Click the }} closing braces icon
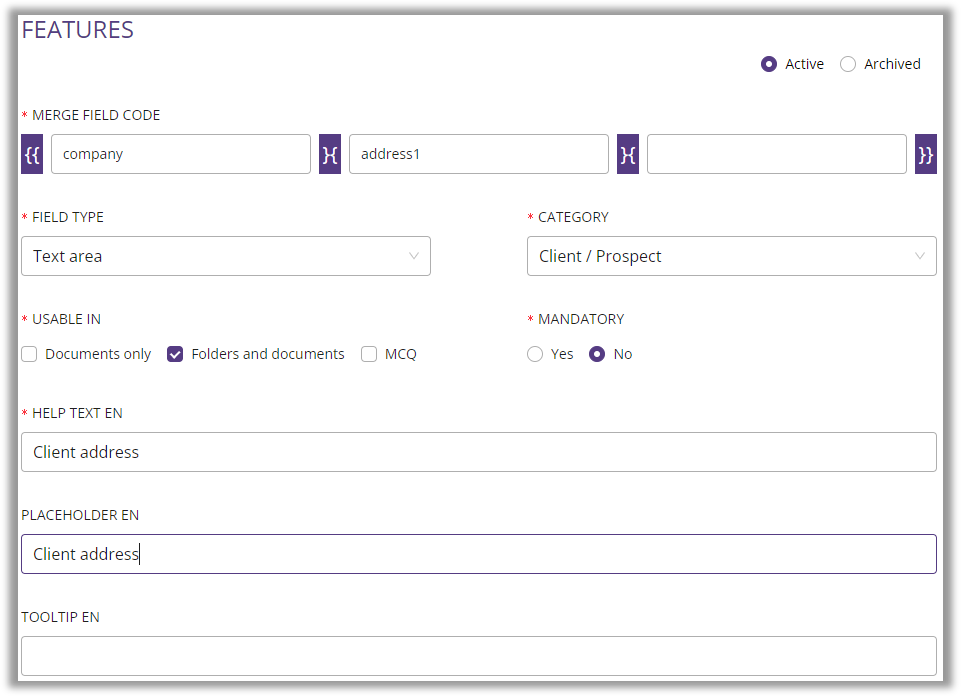 925,154
